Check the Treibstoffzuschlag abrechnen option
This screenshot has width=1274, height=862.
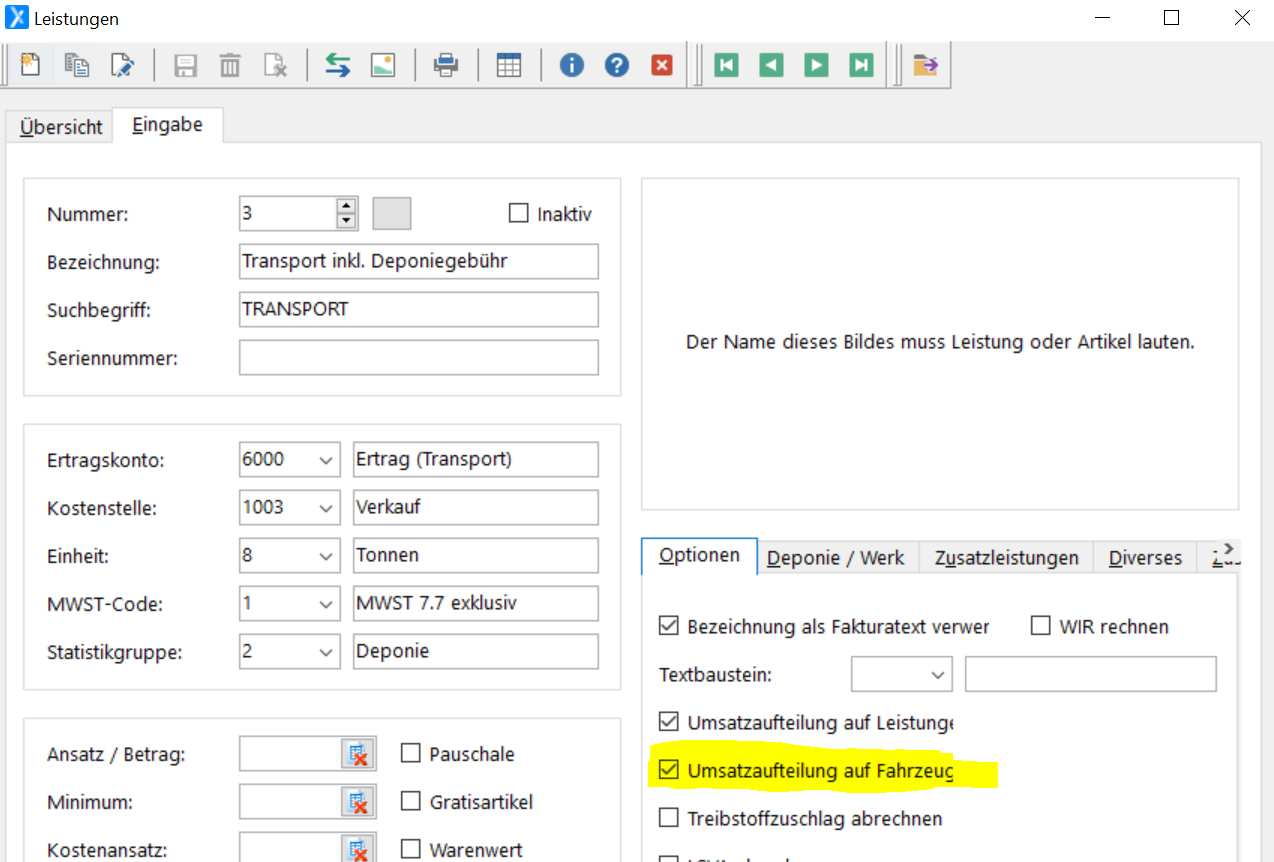(669, 818)
